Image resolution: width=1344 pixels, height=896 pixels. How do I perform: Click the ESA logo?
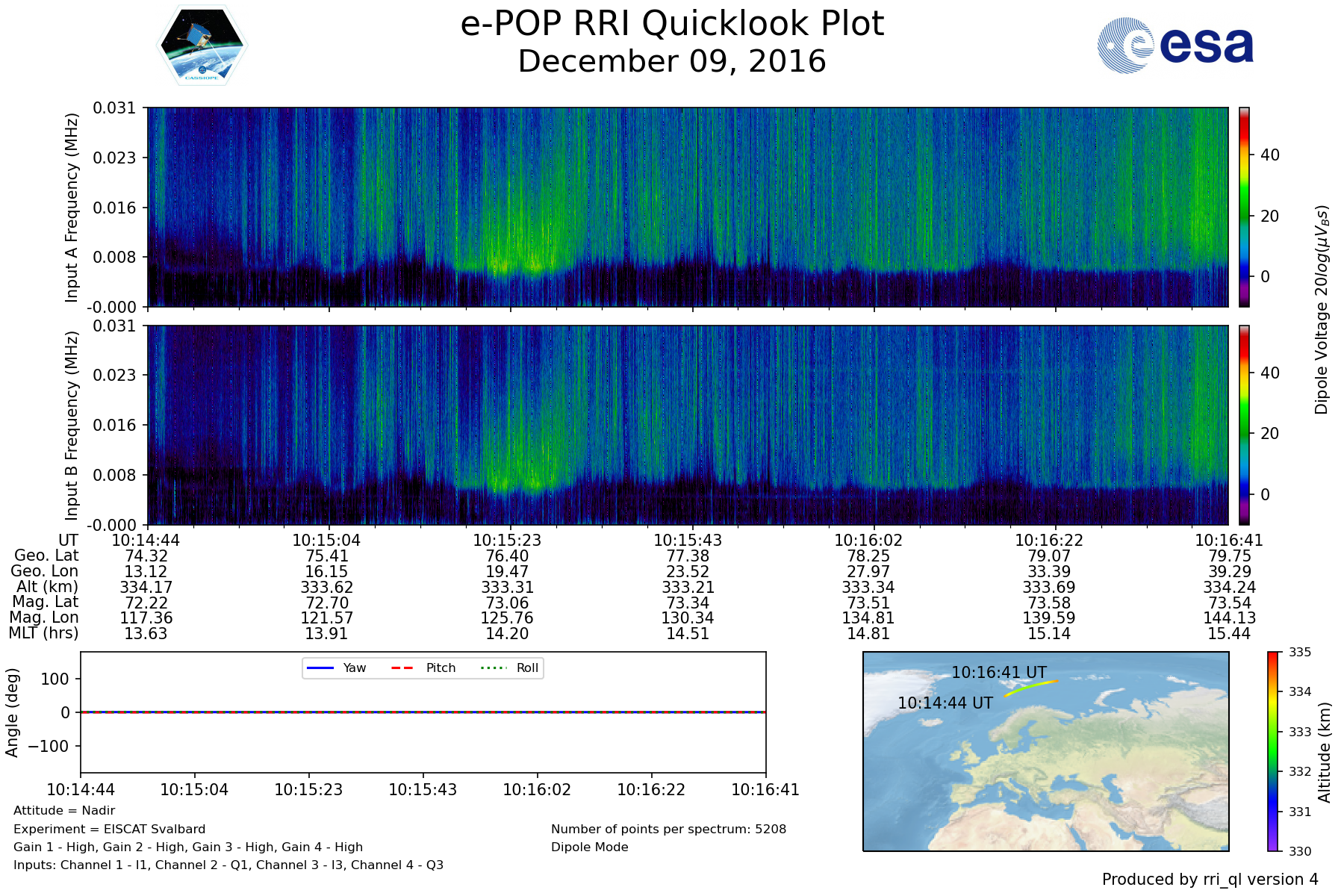pyautogui.click(x=1175, y=46)
